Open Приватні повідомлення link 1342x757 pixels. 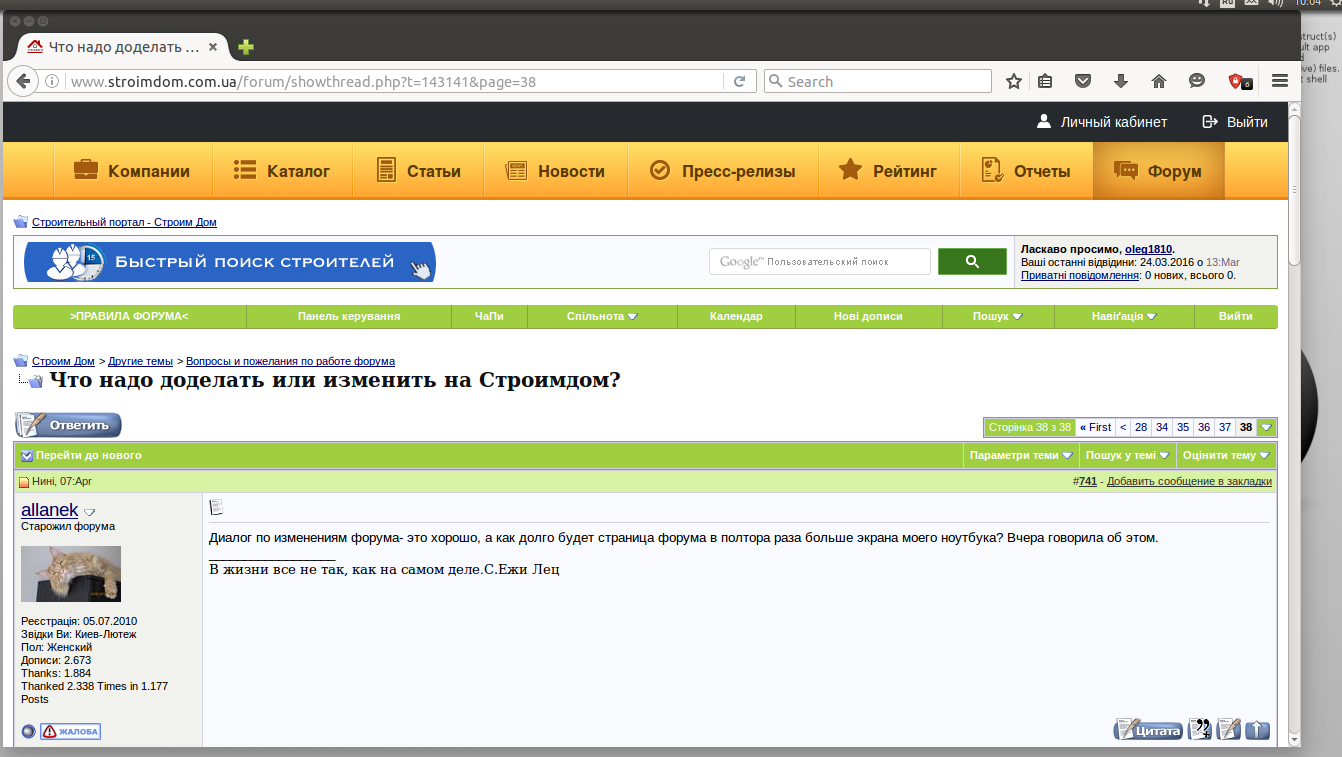pos(1080,275)
